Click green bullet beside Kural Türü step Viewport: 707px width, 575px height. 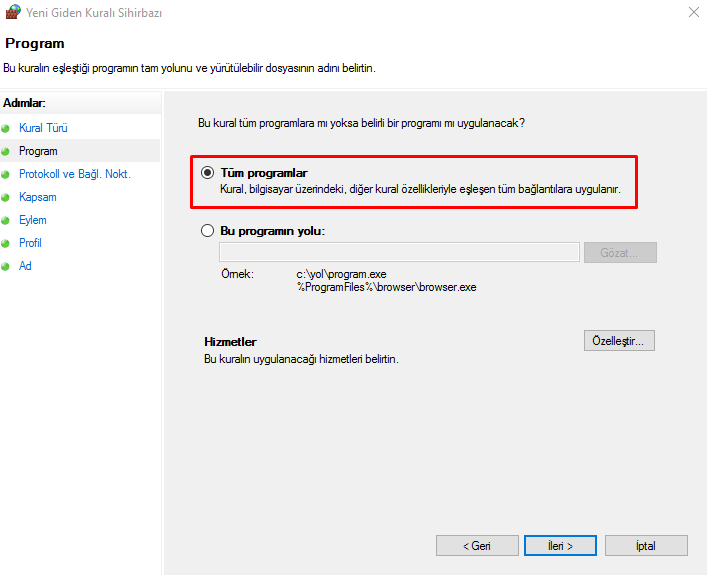(6, 129)
